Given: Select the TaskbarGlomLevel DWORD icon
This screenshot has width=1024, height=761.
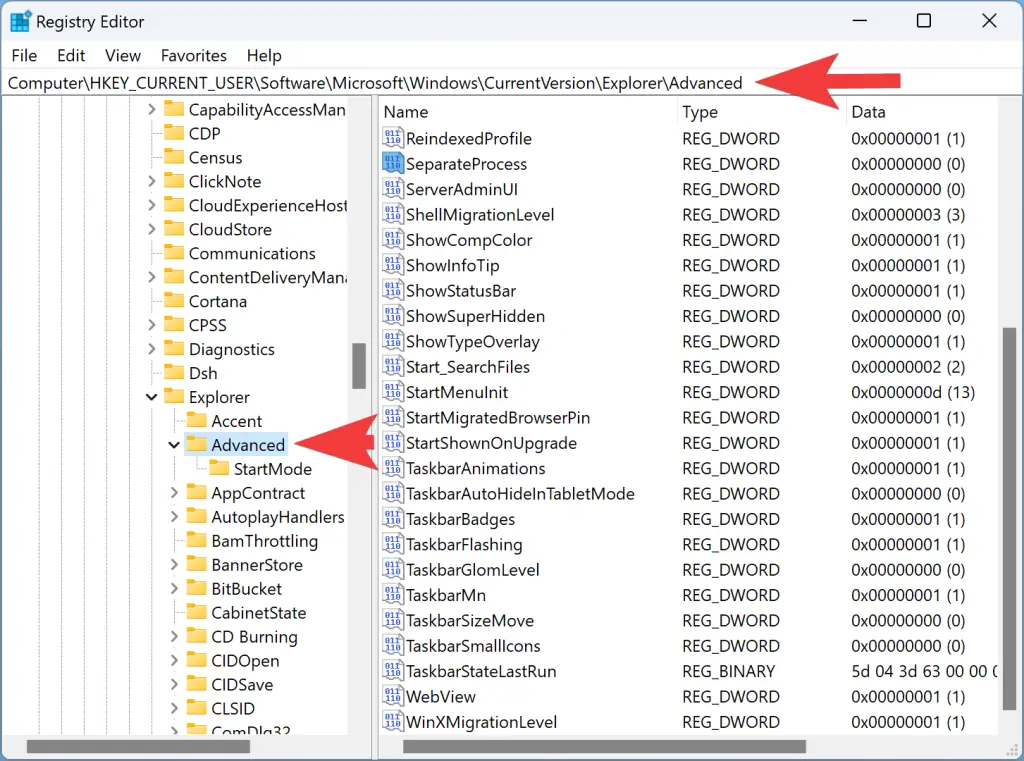Looking at the screenshot, I should click(392, 570).
